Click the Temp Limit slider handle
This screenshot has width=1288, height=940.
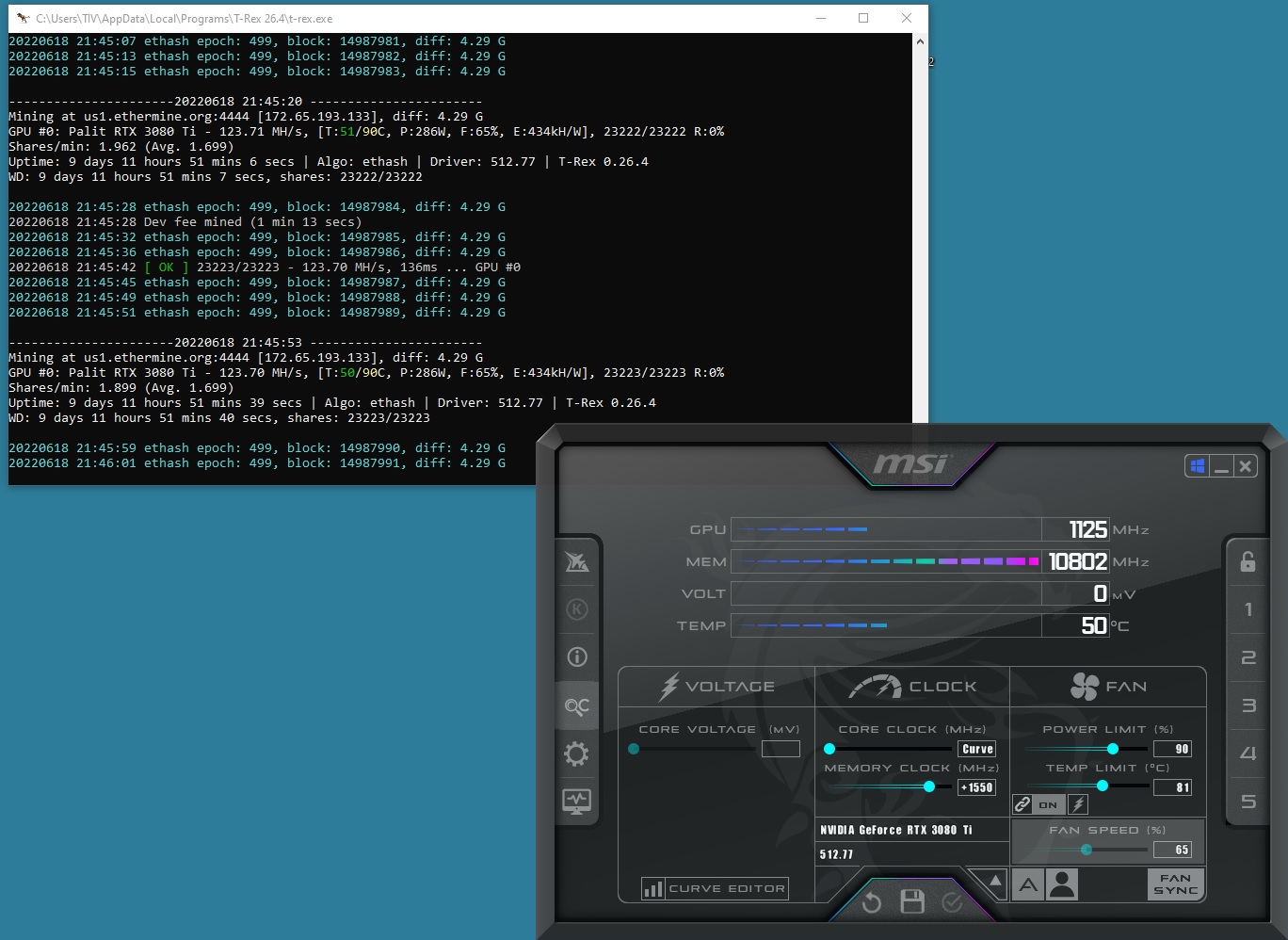pos(1102,786)
